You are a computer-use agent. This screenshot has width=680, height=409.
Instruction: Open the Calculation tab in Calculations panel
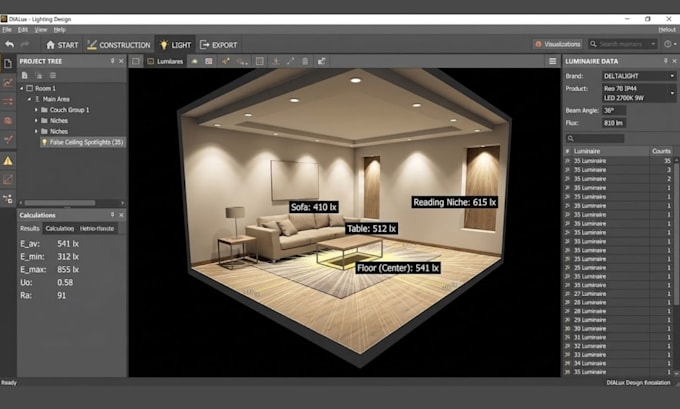pyautogui.click(x=59, y=228)
